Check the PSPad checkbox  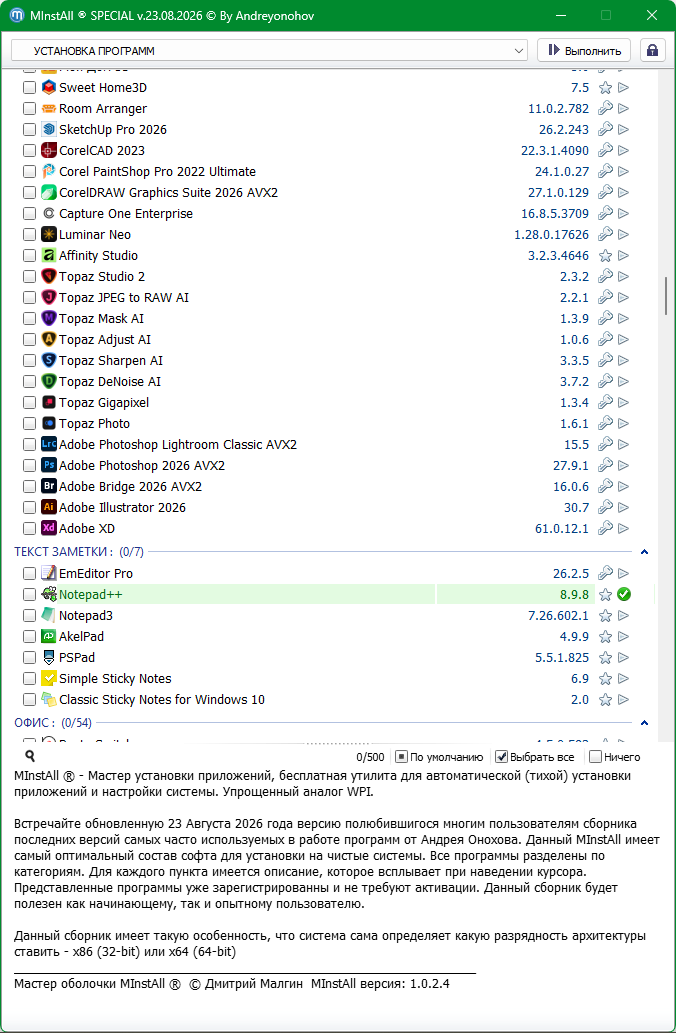pos(29,658)
